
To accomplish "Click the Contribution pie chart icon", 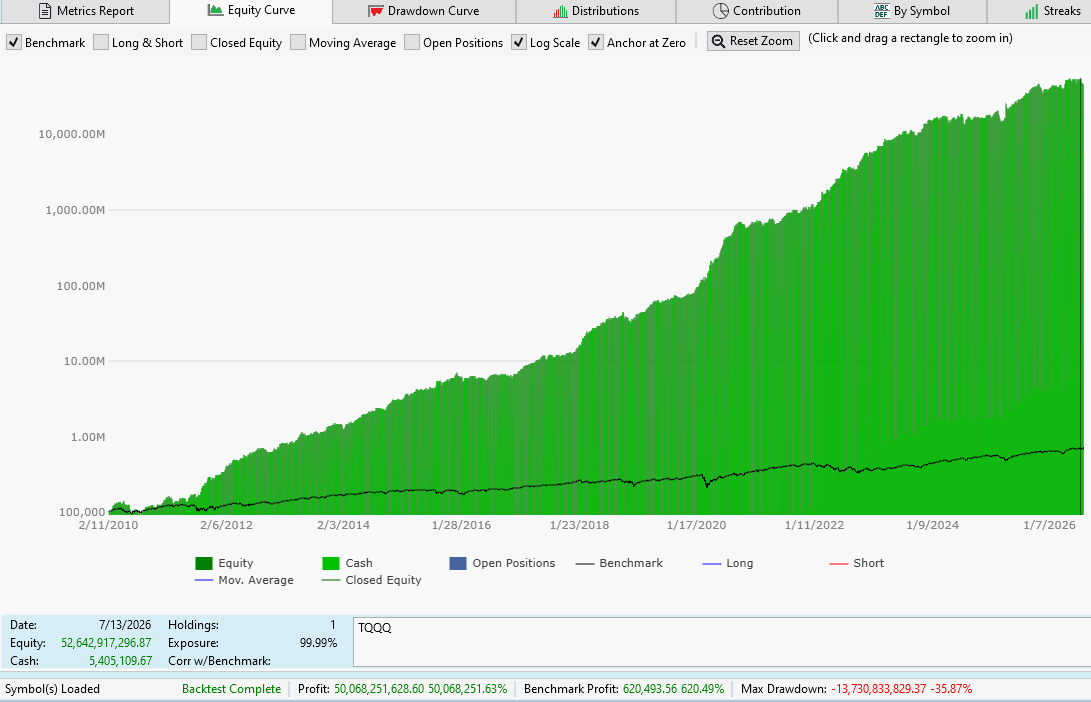I will tap(721, 11).
